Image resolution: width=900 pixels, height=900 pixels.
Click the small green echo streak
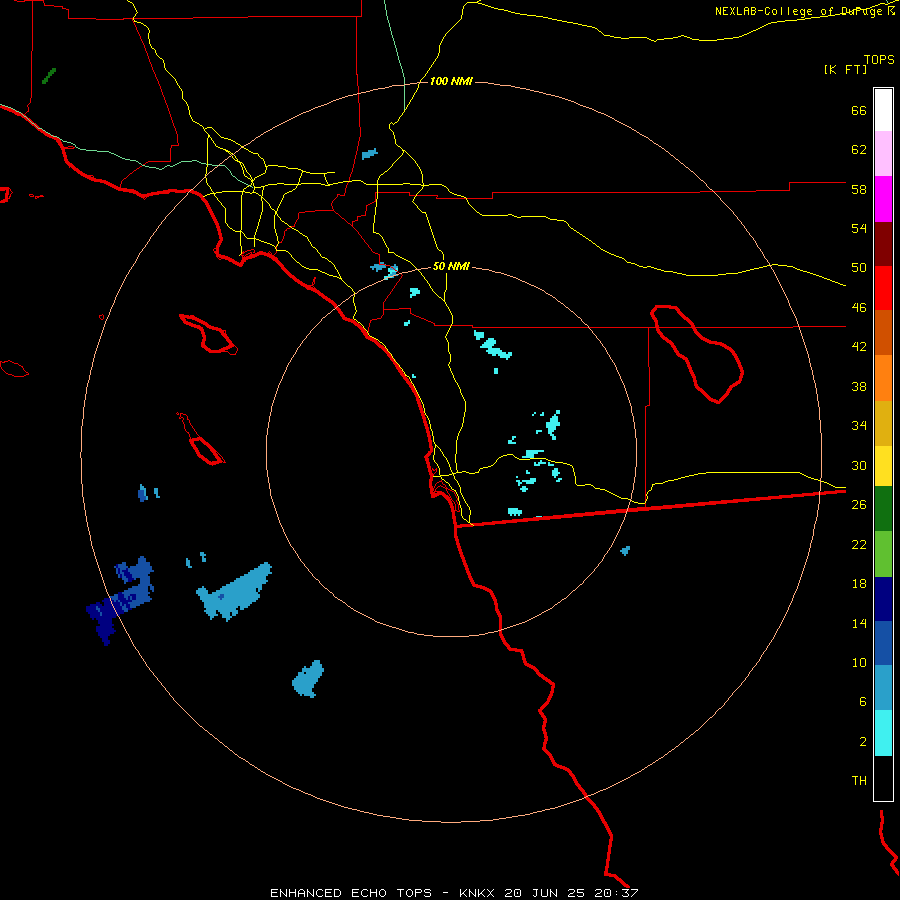[49, 76]
